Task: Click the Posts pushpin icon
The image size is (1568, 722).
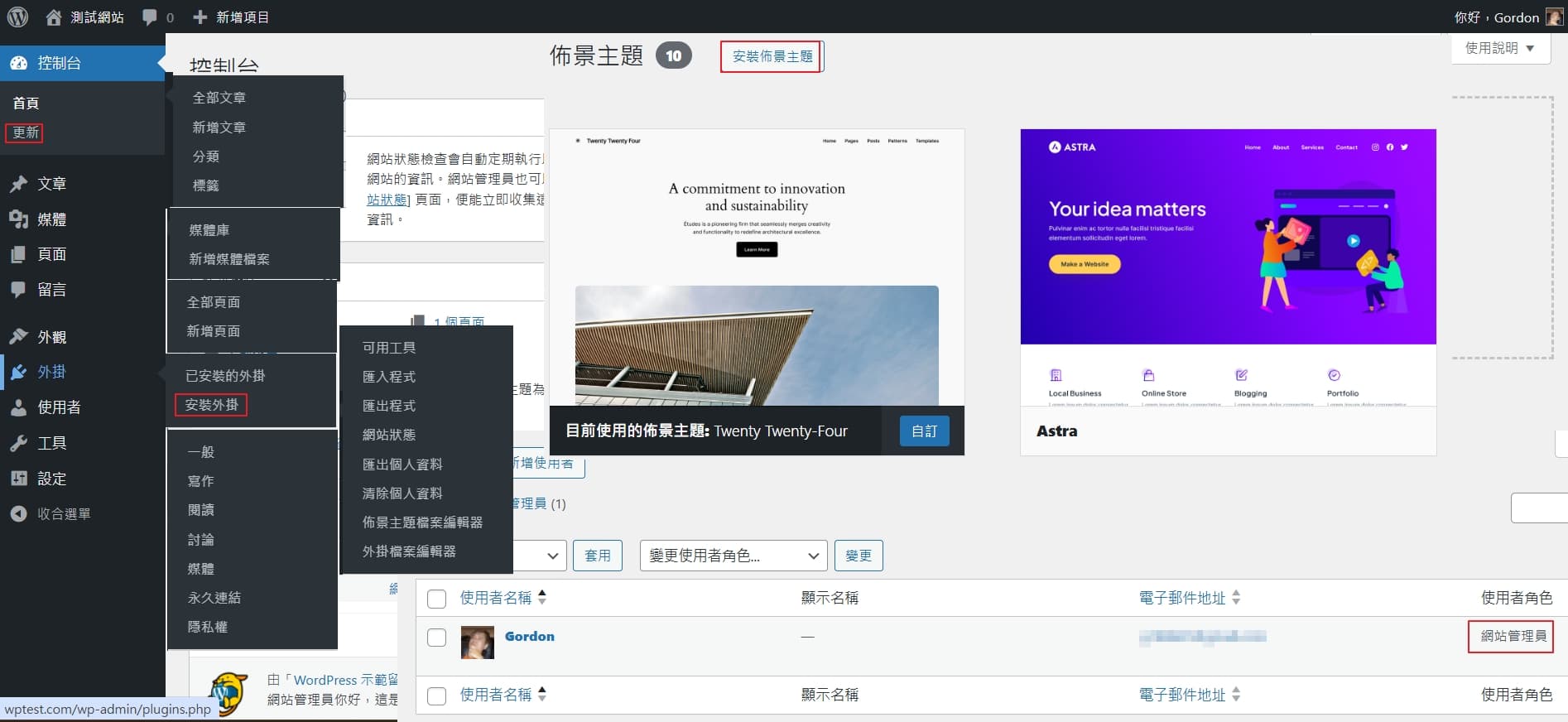Action: coord(18,184)
